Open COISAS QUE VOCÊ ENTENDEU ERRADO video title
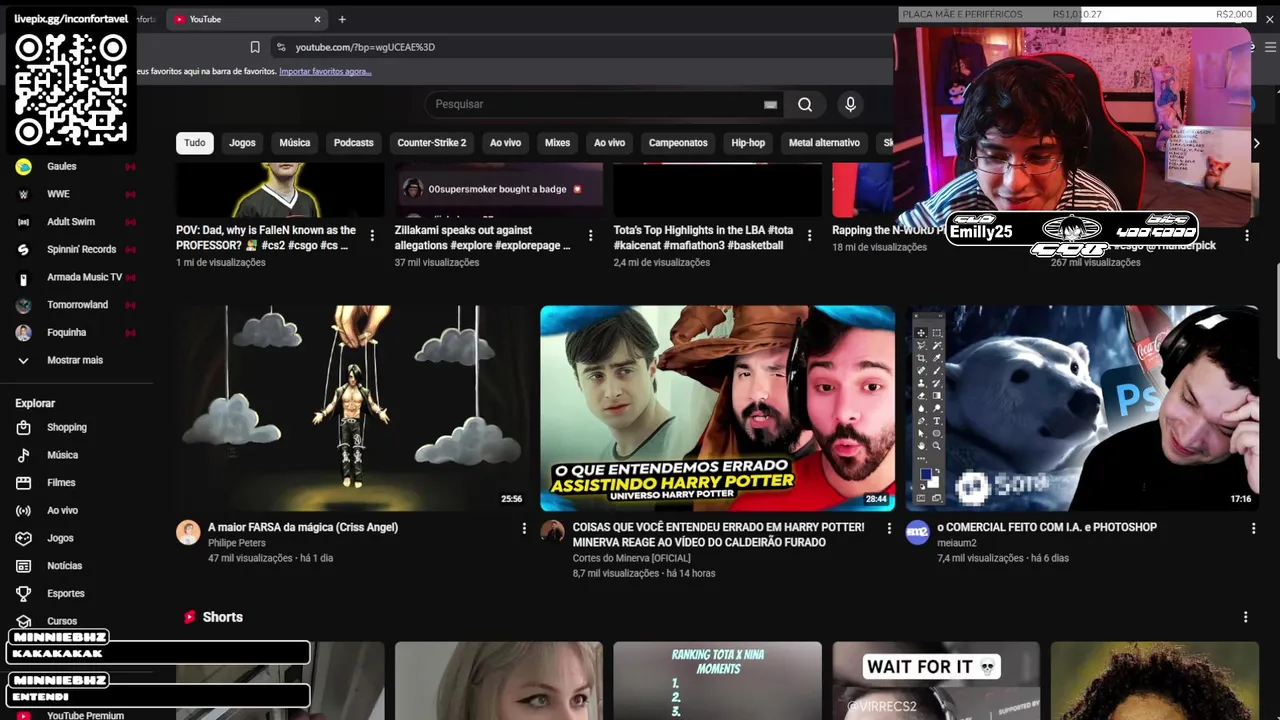This screenshot has width=1280, height=720. coord(718,535)
